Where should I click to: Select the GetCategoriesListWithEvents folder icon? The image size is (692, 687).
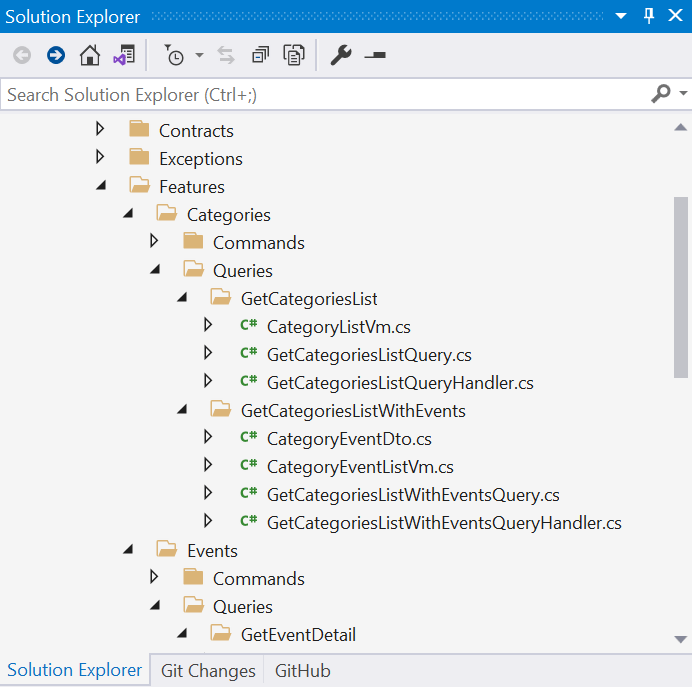221,409
